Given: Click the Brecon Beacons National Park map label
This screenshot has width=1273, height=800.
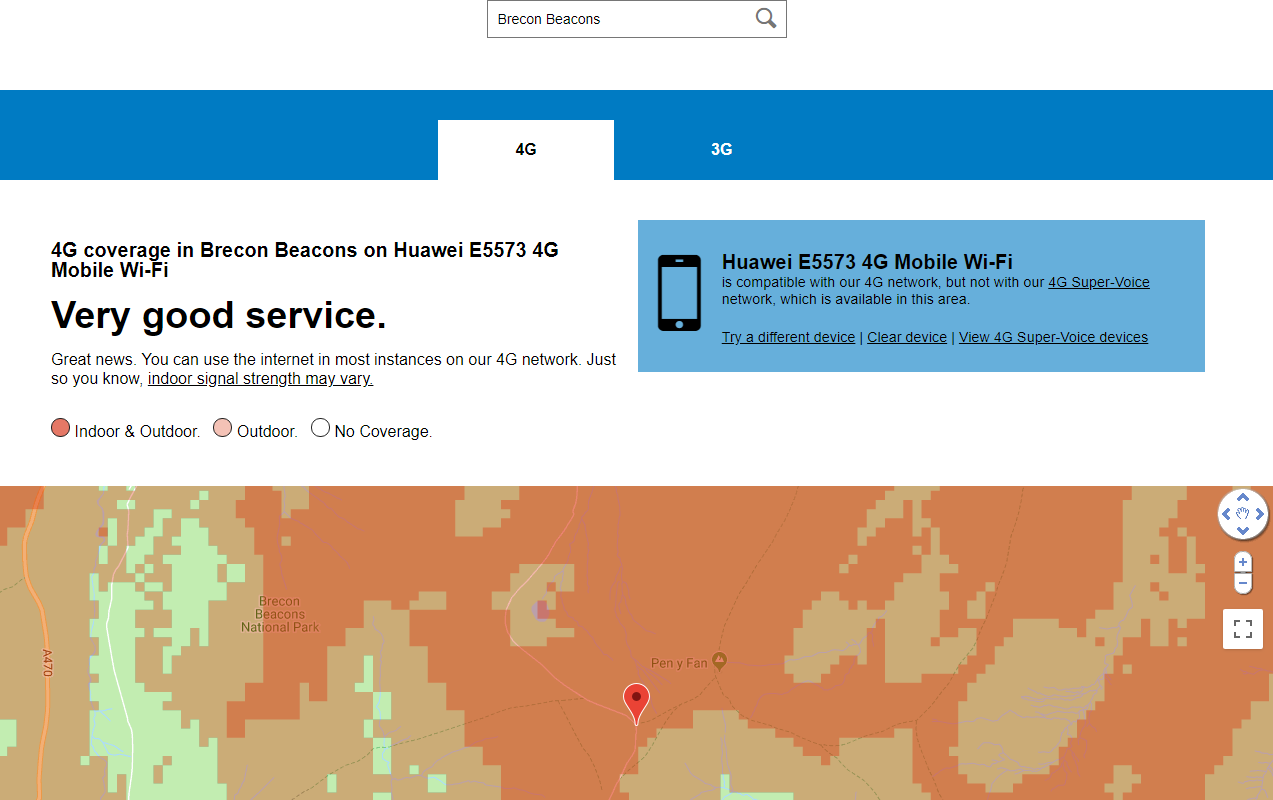Looking at the screenshot, I should [280, 615].
